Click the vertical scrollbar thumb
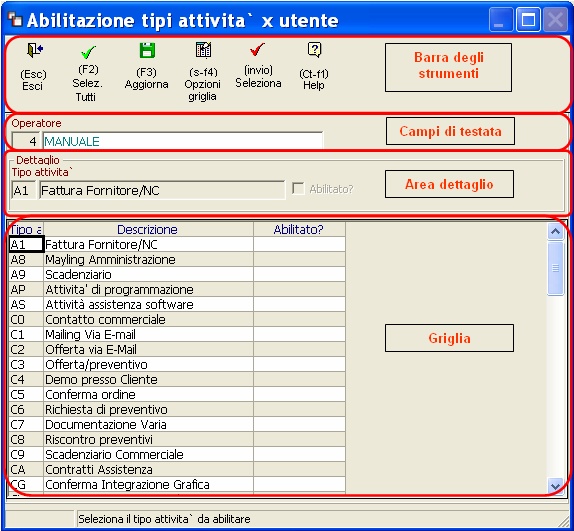574x531 pixels. pos(555,268)
